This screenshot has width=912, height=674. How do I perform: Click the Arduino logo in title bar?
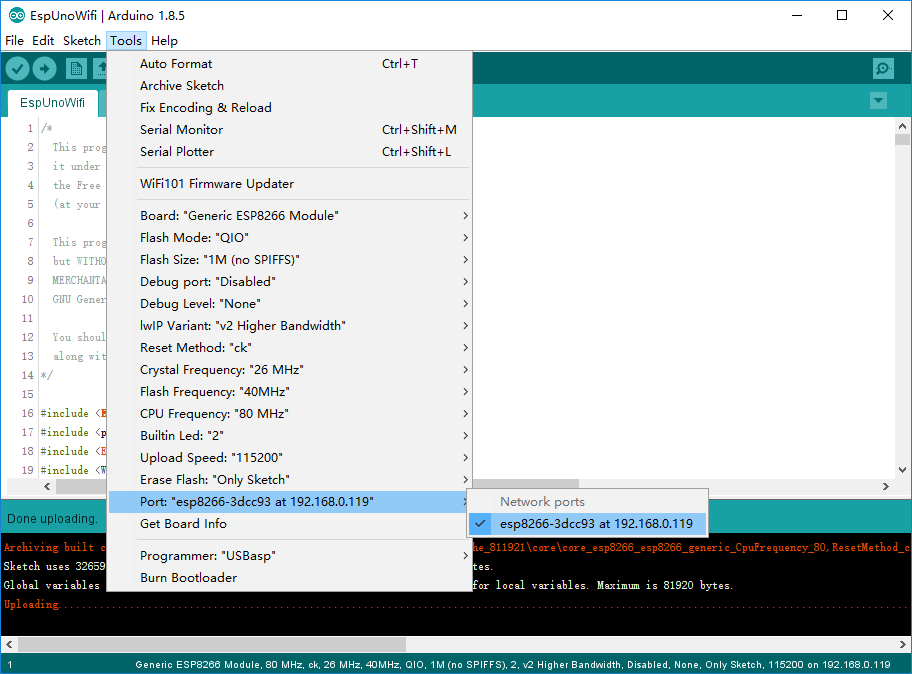click(16, 15)
